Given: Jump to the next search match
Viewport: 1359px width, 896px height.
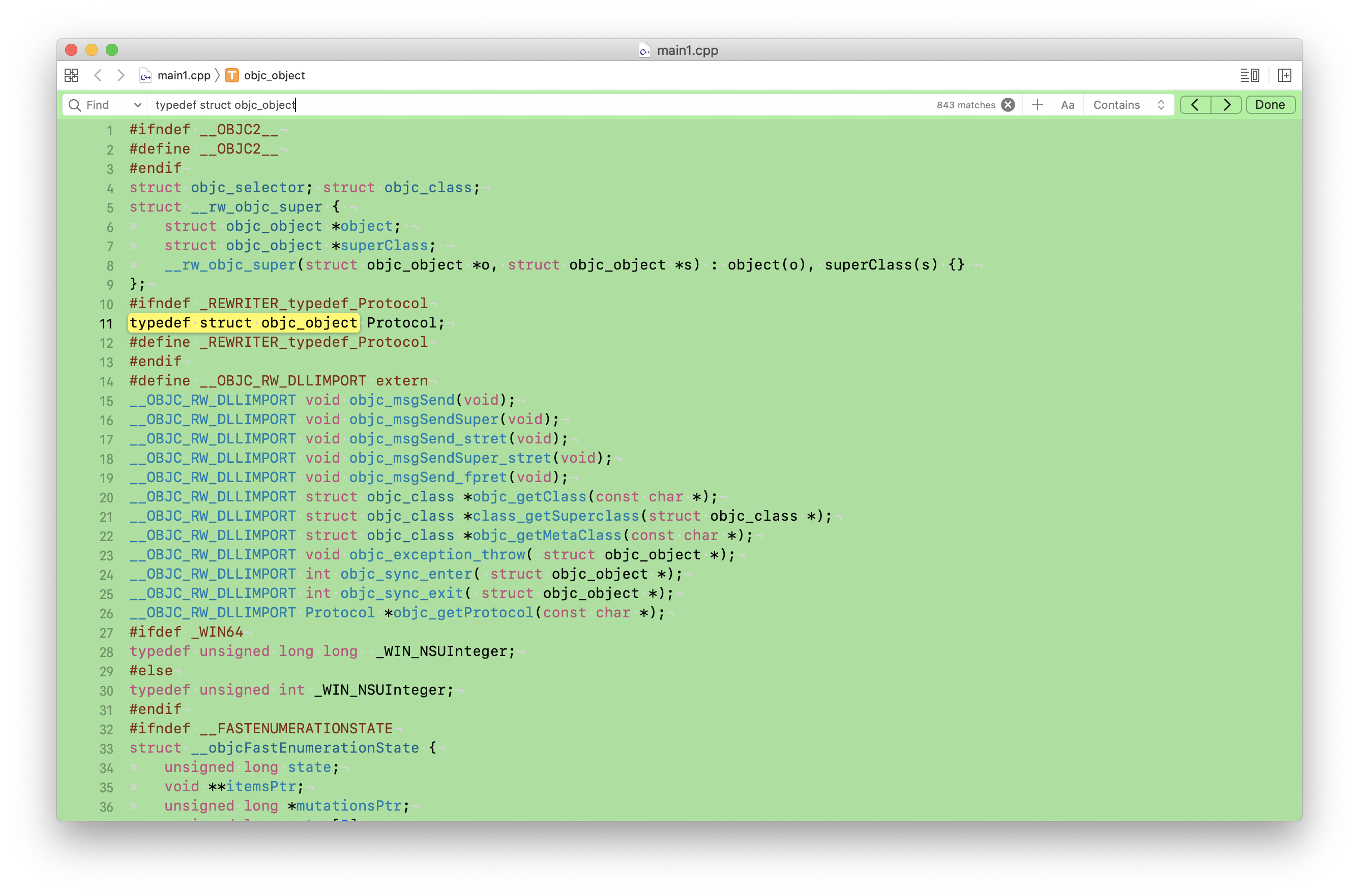Looking at the screenshot, I should pos(1226,105).
